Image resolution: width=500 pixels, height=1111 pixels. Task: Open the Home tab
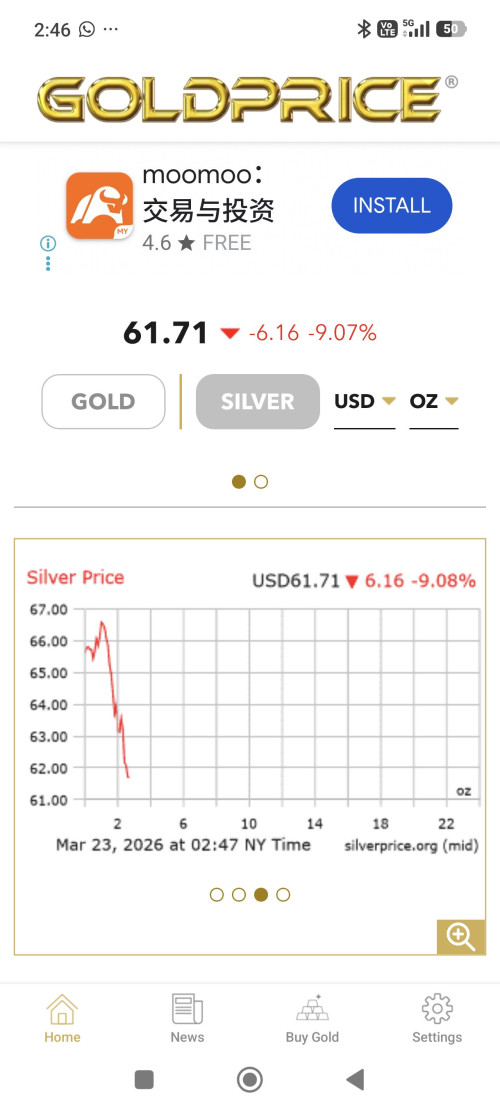62,1018
